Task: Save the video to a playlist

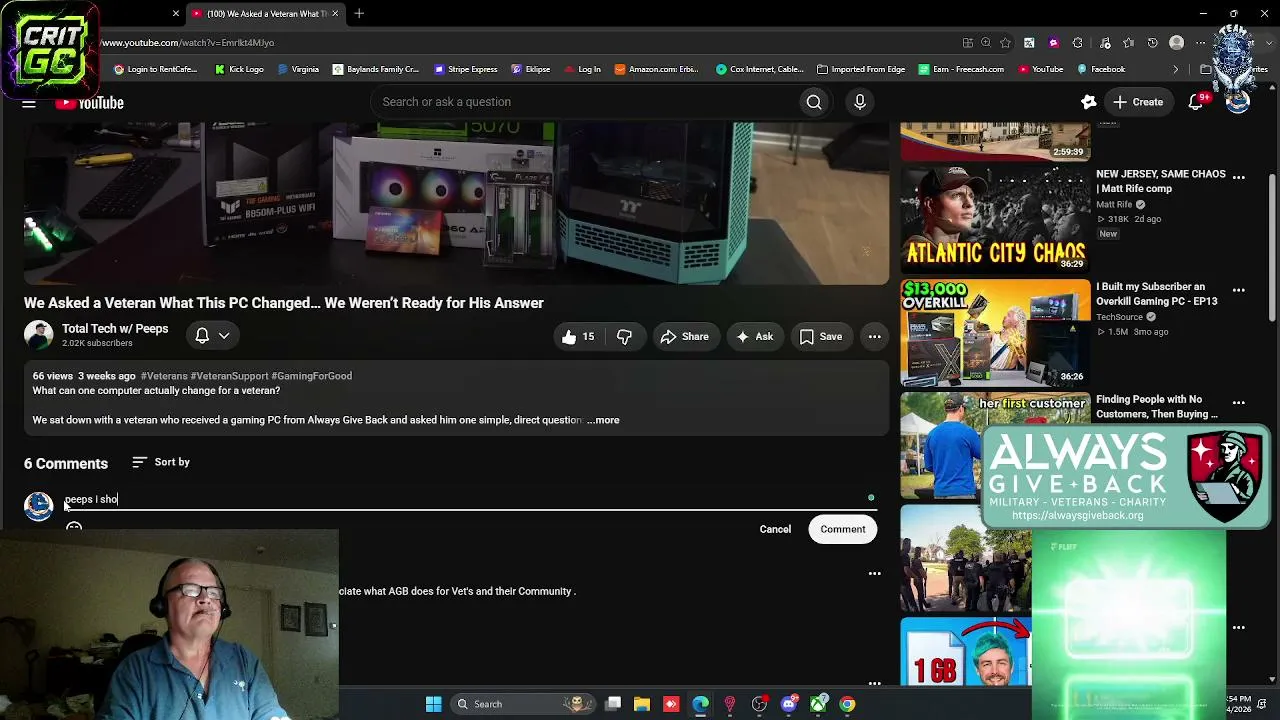Action: tap(820, 337)
